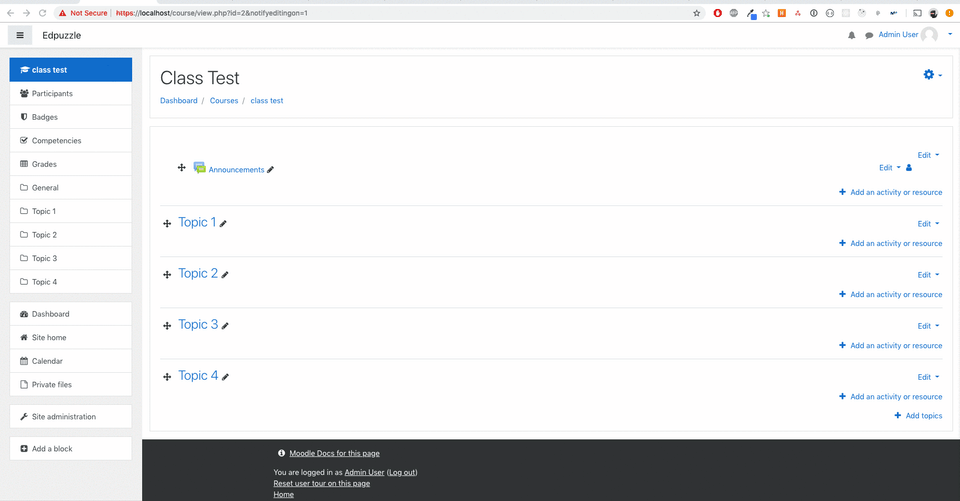The width and height of the screenshot is (960, 501).
Task: Click the move handle beside Topic 4
Action: click(167, 377)
